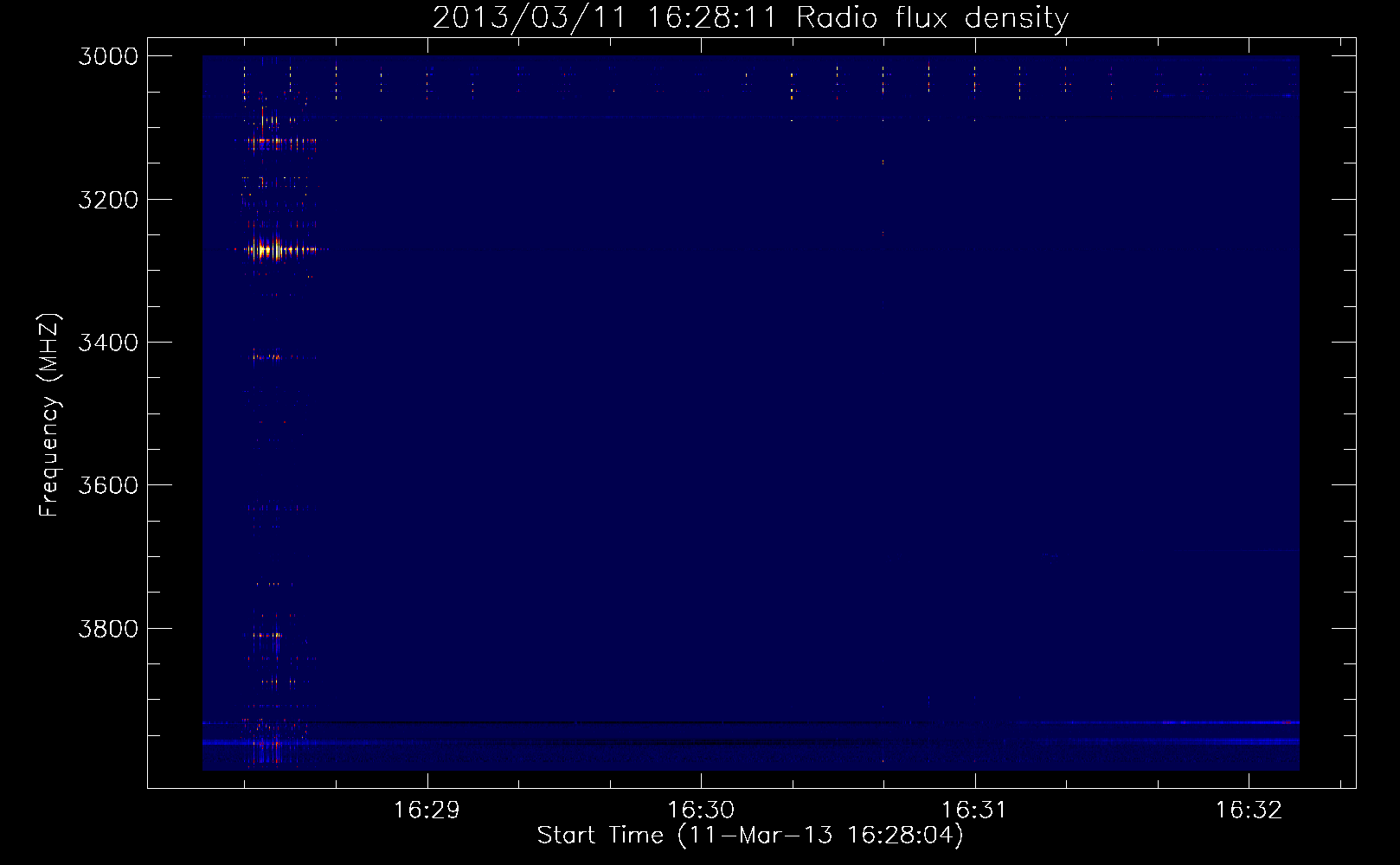
Task: Click the bright burst near 3270 MHz
Action: [279, 250]
